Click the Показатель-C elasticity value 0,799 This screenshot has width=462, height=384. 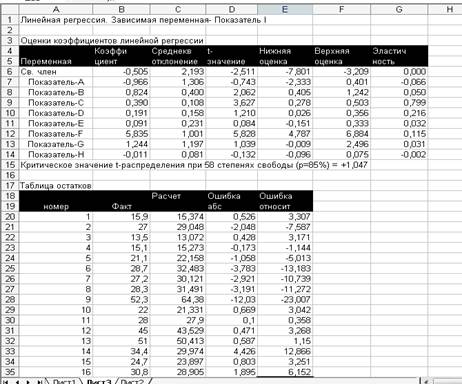tap(399, 103)
